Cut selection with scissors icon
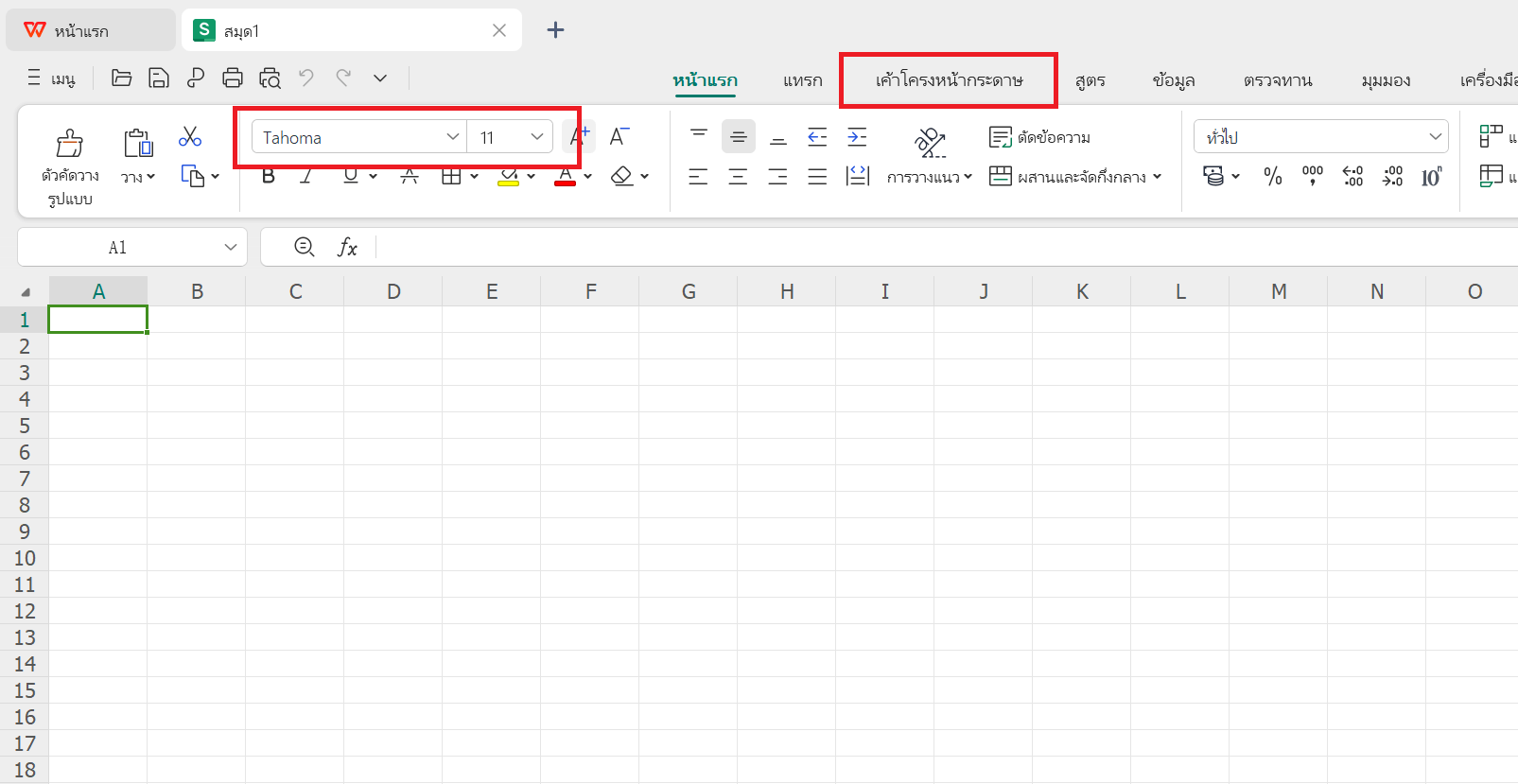 point(190,137)
